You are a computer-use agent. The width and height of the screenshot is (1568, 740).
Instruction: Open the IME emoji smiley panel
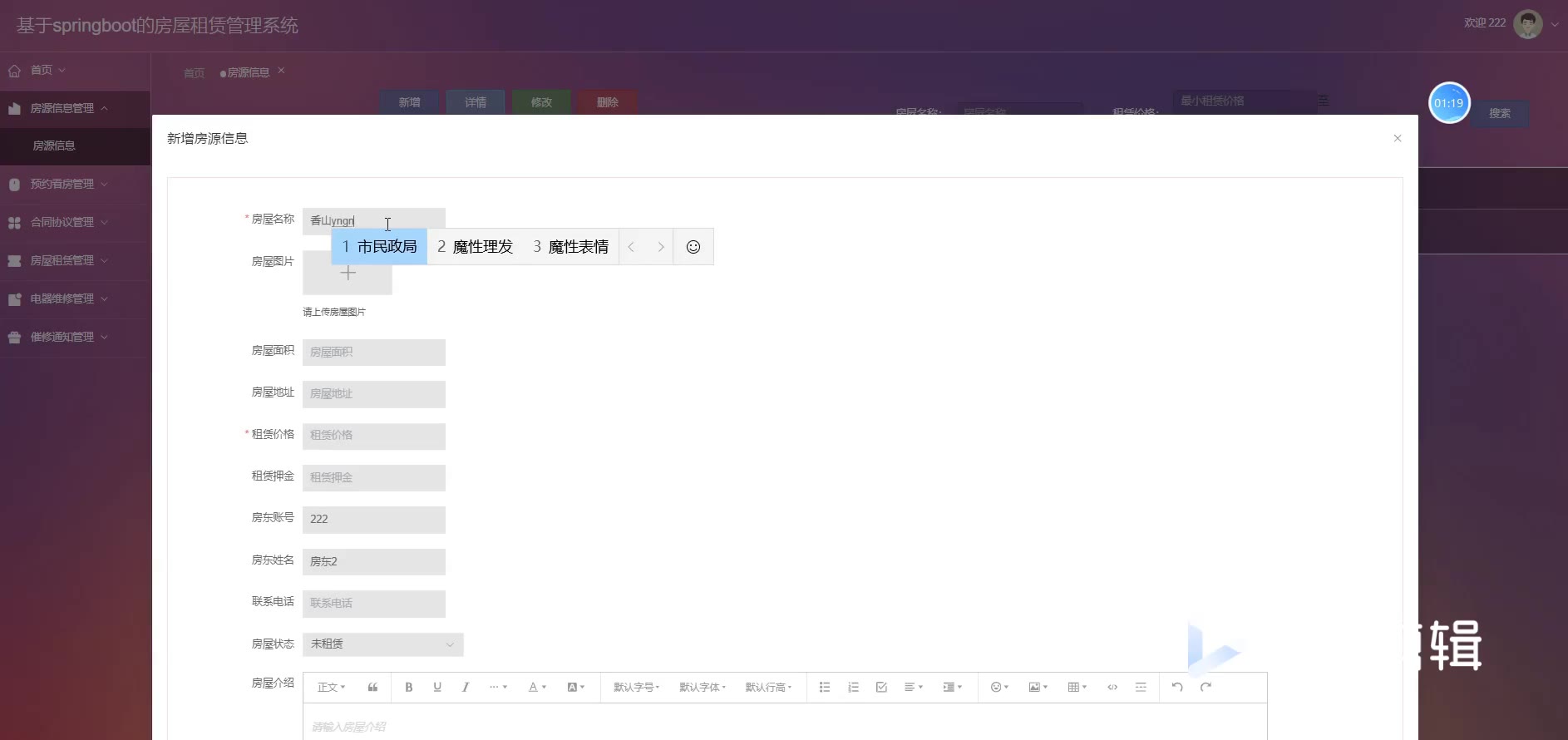pos(693,247)
